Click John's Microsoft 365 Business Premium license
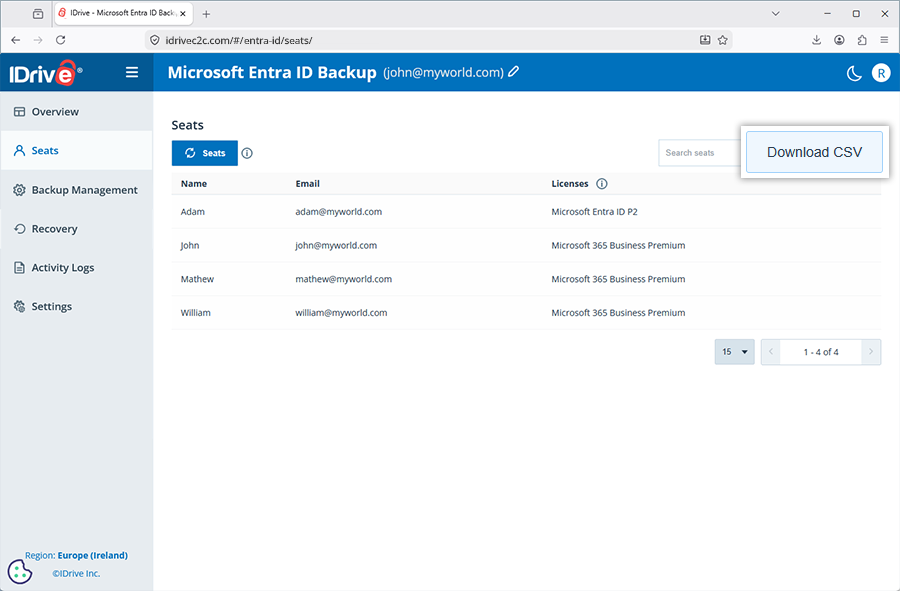Viewport: 900px width, 591px height. [x=618, y=246]
